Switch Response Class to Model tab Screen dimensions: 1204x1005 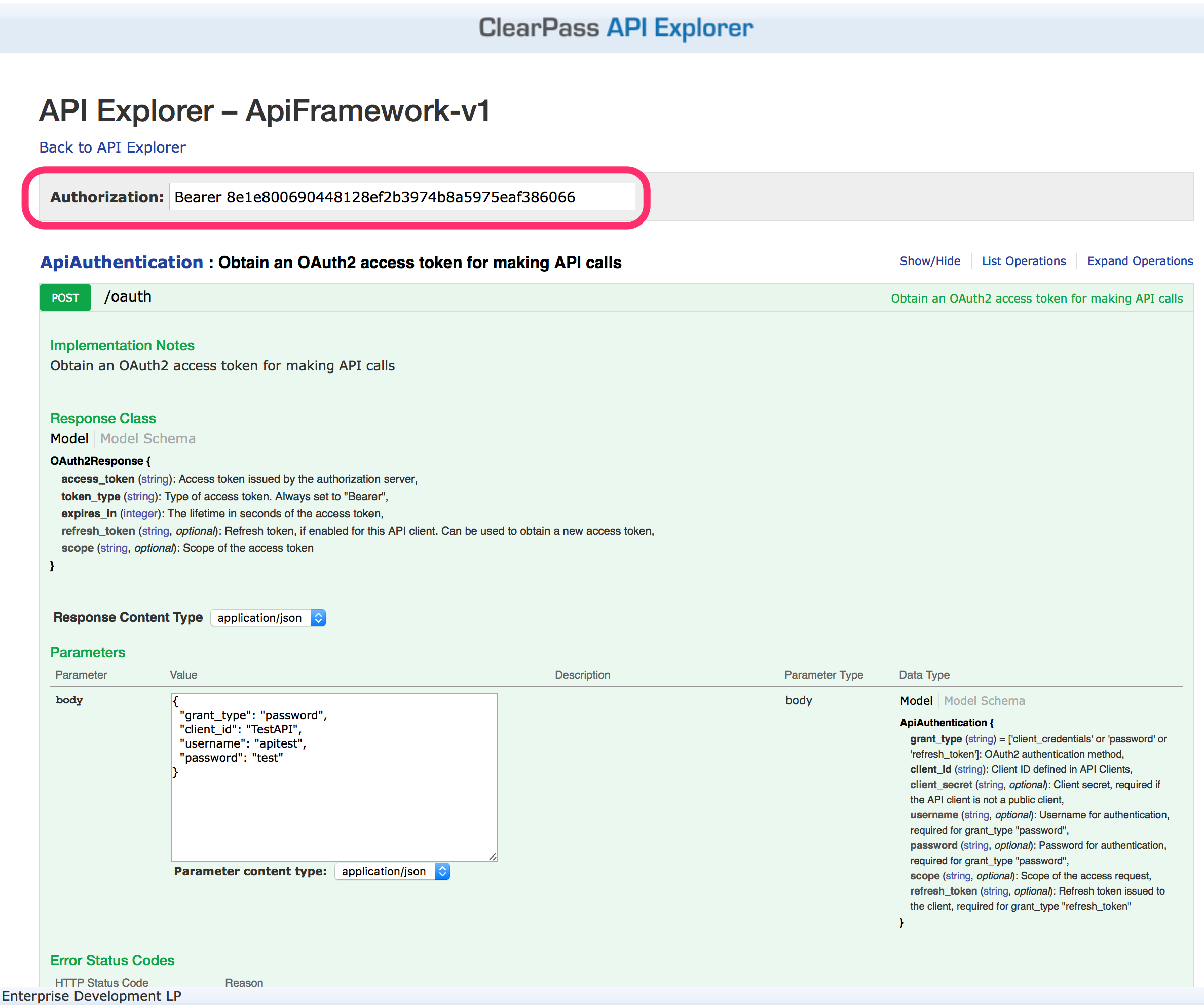(69, 438)
